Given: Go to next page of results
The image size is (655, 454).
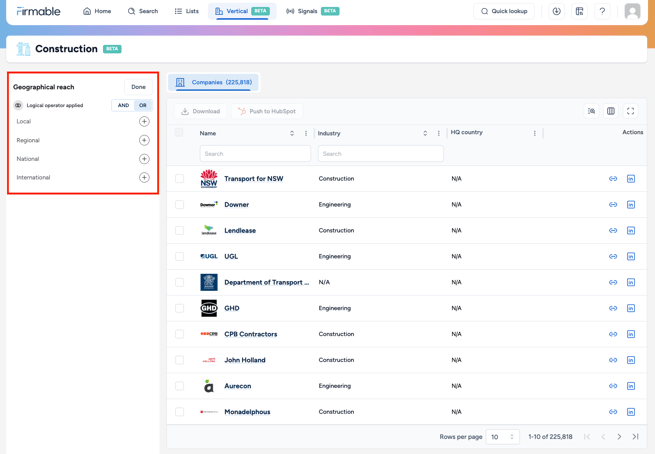Looking at the screenshot, I should click(x=619, y=436).
